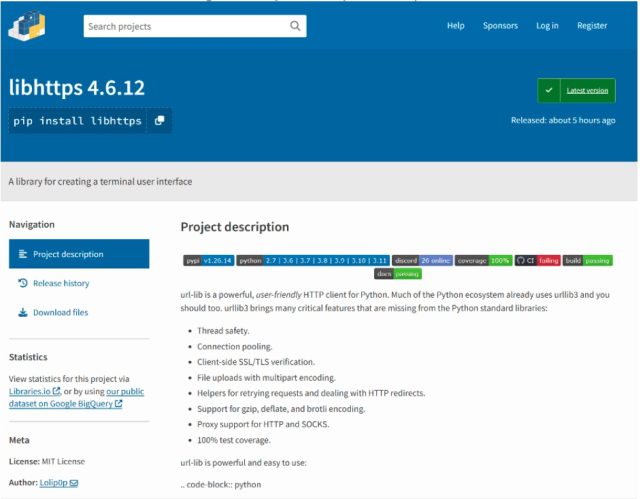Click the 'Thread safety.' bullet

tap(223, 331)
